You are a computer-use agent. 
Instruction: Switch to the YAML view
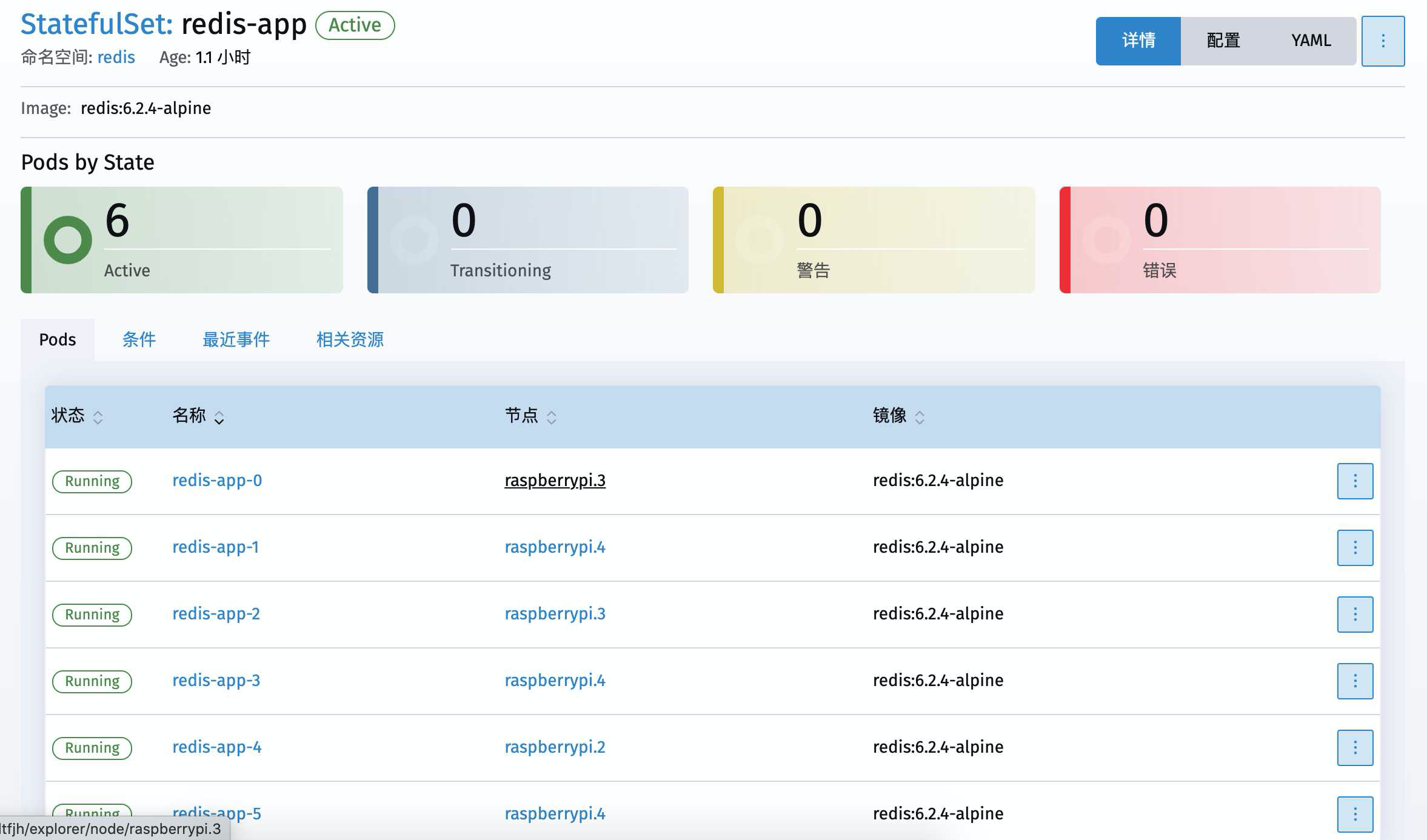[x=1311, y=41]
